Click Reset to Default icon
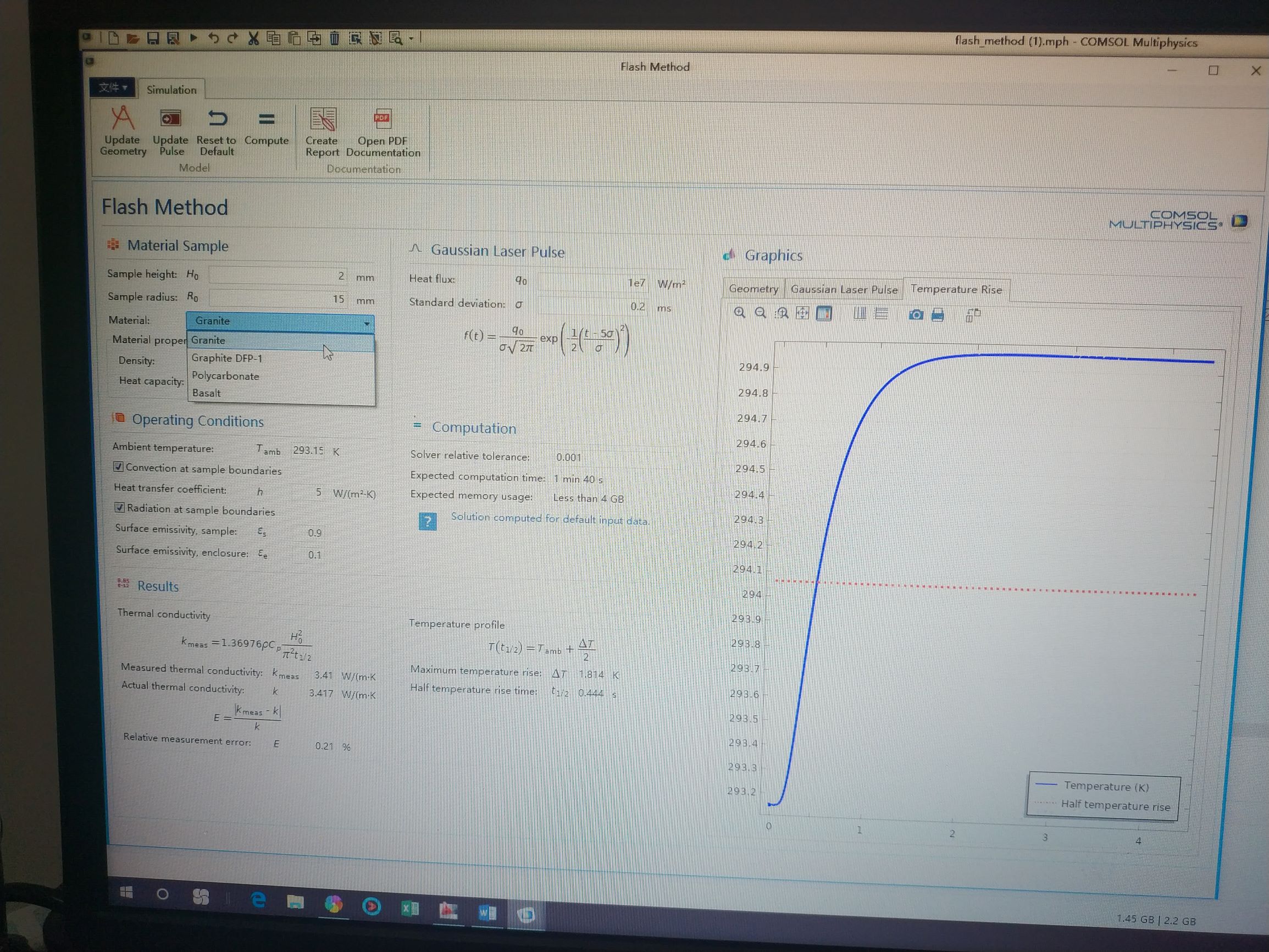Viewport: 1269px width, 952px height. [x=217, y=119]
